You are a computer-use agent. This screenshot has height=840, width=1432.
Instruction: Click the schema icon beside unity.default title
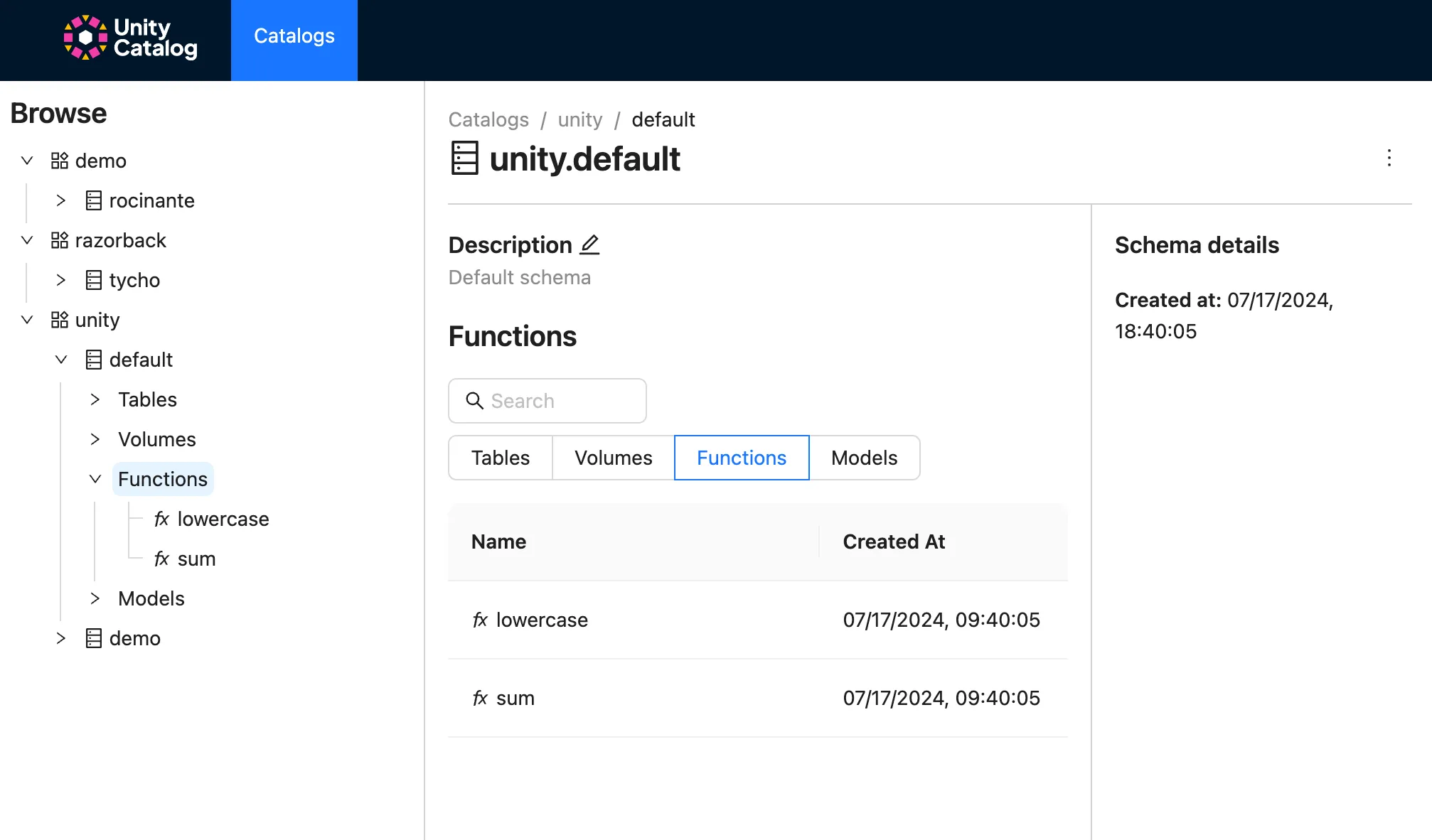pyautogui.click(x=464, y=158)
